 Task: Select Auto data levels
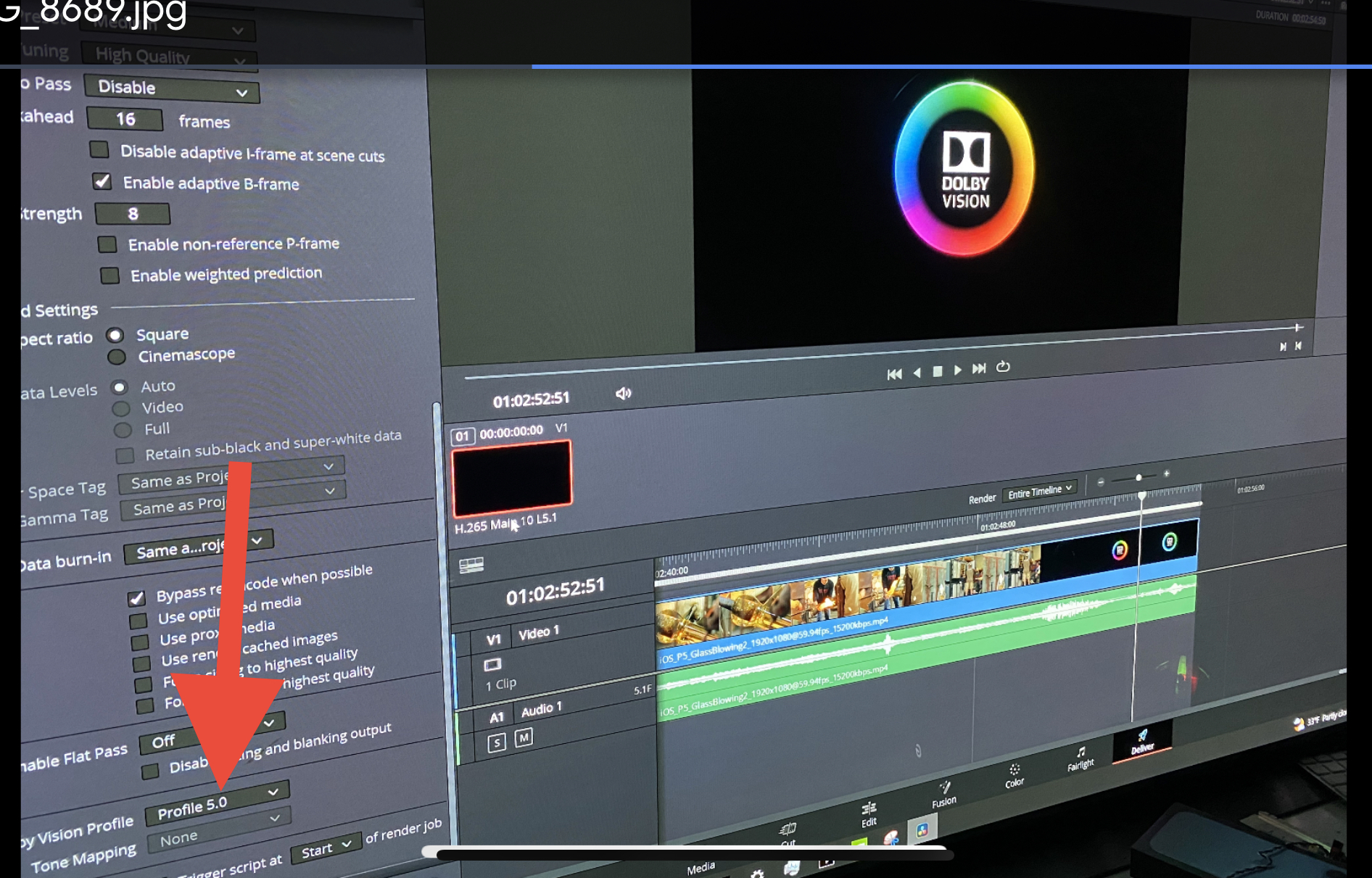(120, 387)
